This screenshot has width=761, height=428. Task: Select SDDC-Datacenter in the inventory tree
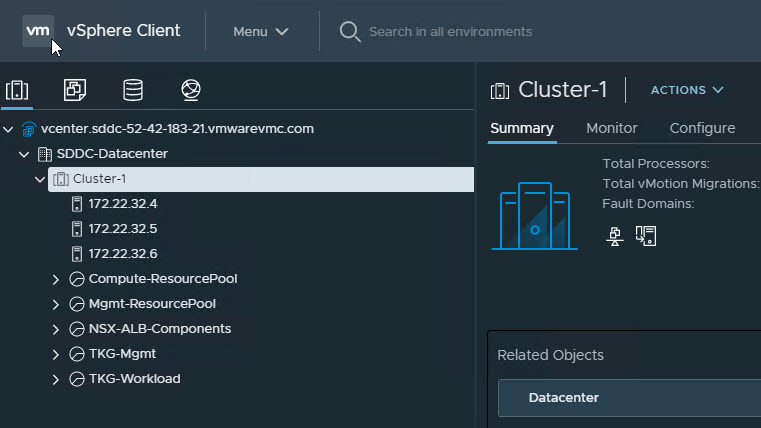(112, 154)
